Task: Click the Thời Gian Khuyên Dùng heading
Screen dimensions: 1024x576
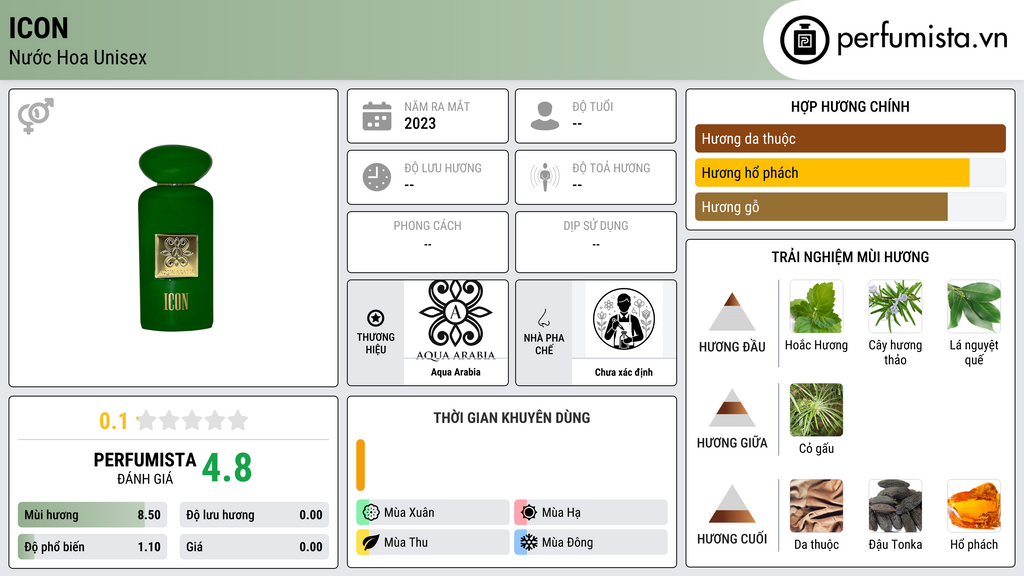Action: click(x=512, y=418)
